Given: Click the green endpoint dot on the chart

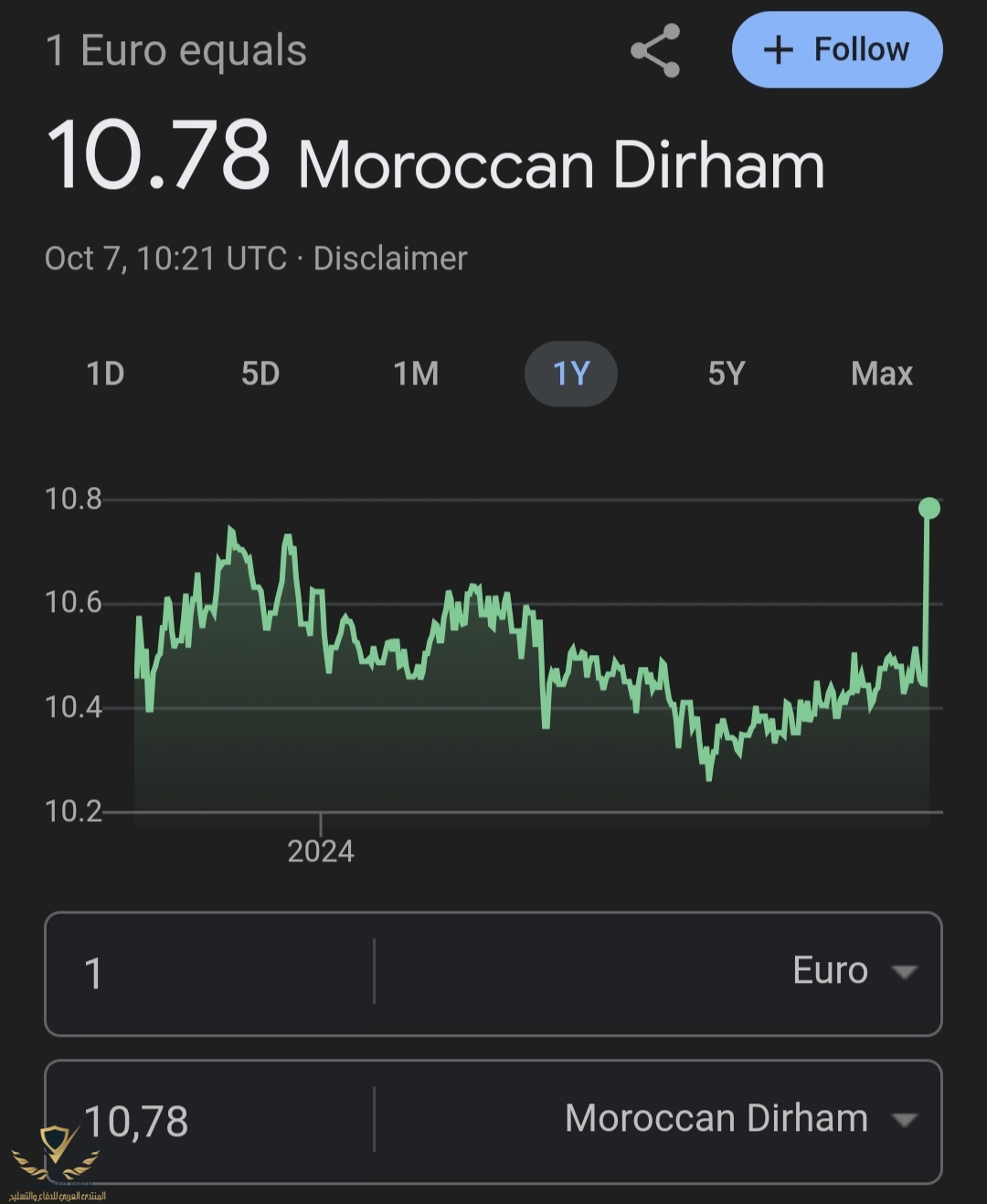Looking at the screenshot, I should pyautogui.click(x=929, y=509).
